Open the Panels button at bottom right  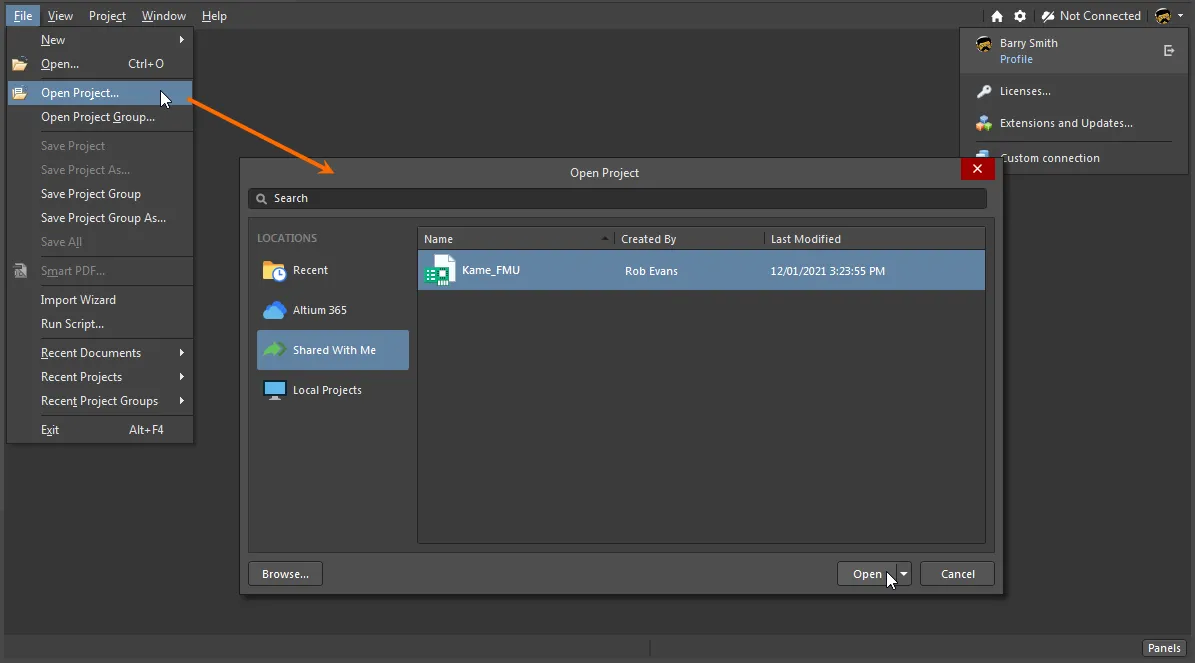tap(1164, 649)
